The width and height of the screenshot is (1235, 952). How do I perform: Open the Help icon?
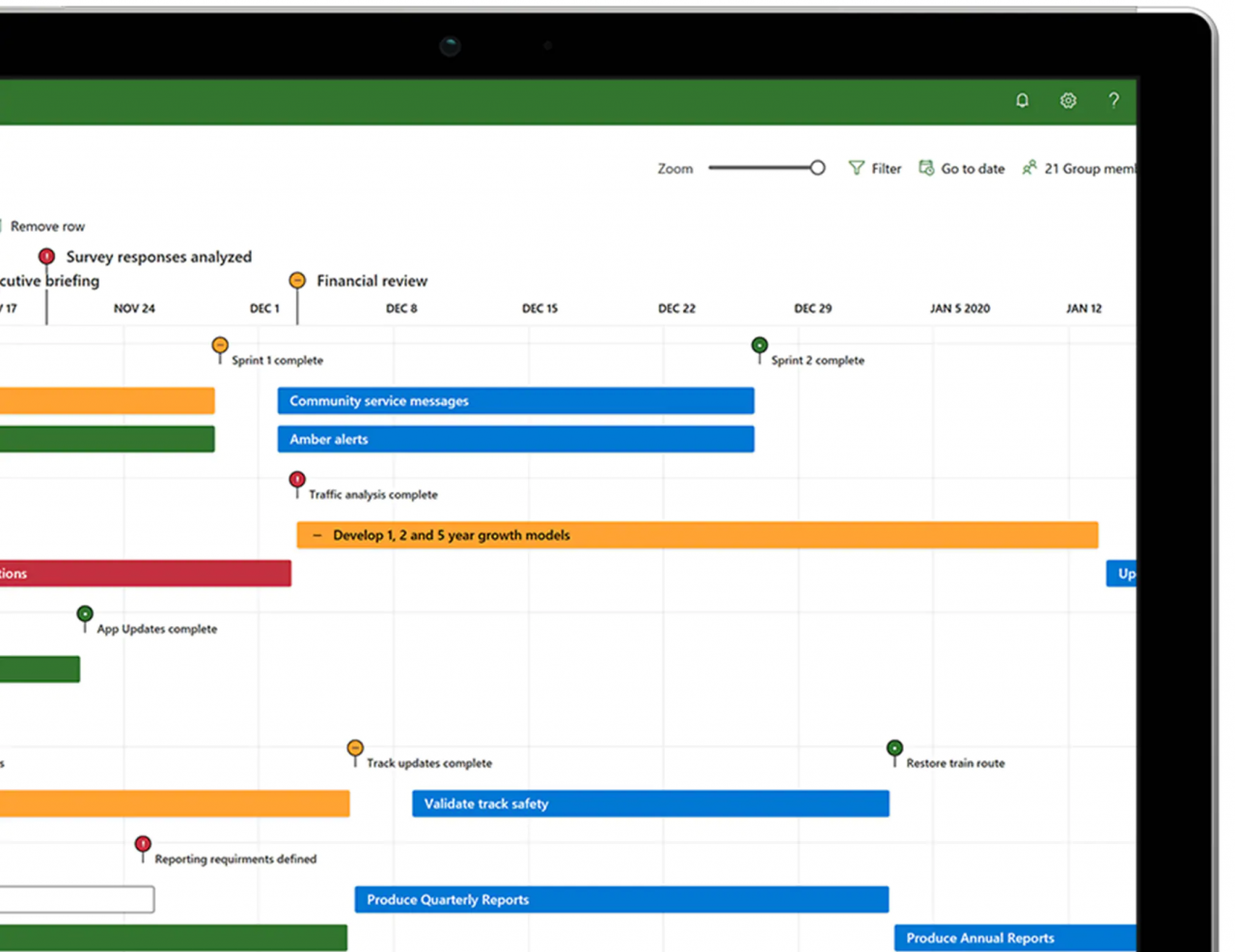click(x=1113, y=100)
